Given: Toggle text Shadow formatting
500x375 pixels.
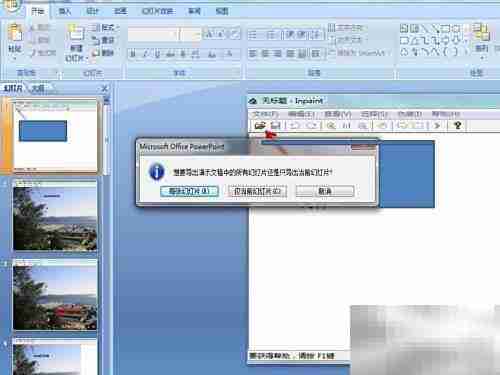Looking at the screenshot, I should point(183,54).
